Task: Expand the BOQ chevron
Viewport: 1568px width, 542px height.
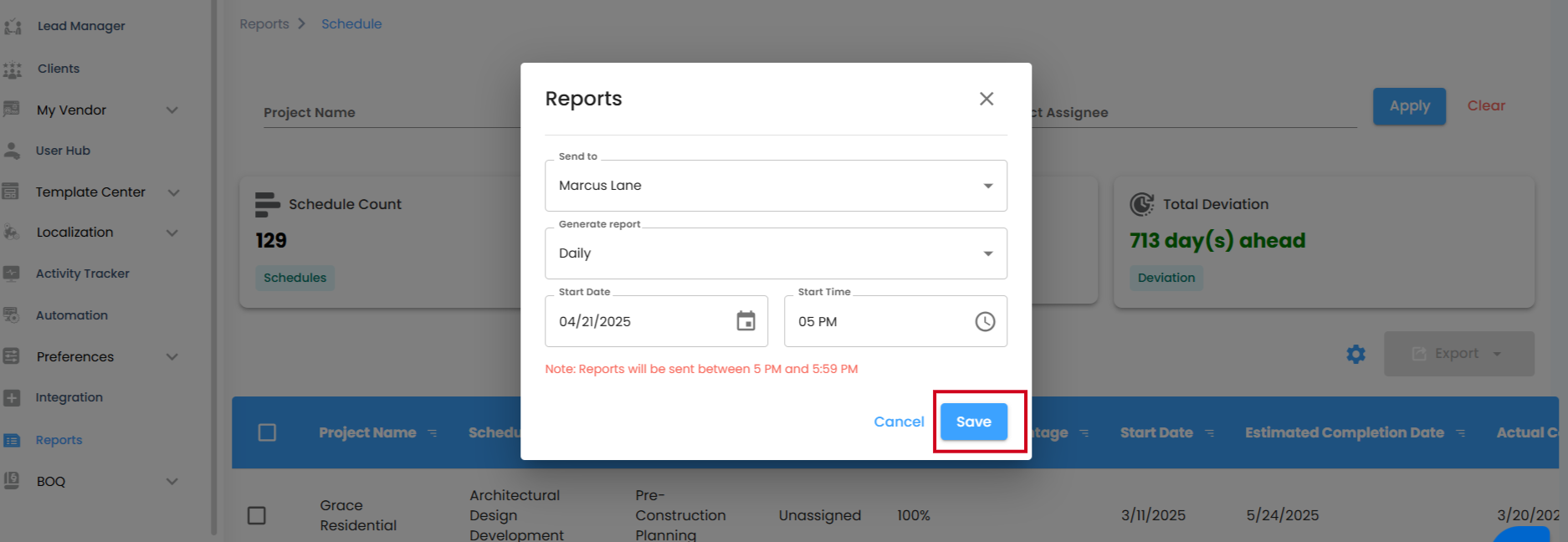Action: 172,481
